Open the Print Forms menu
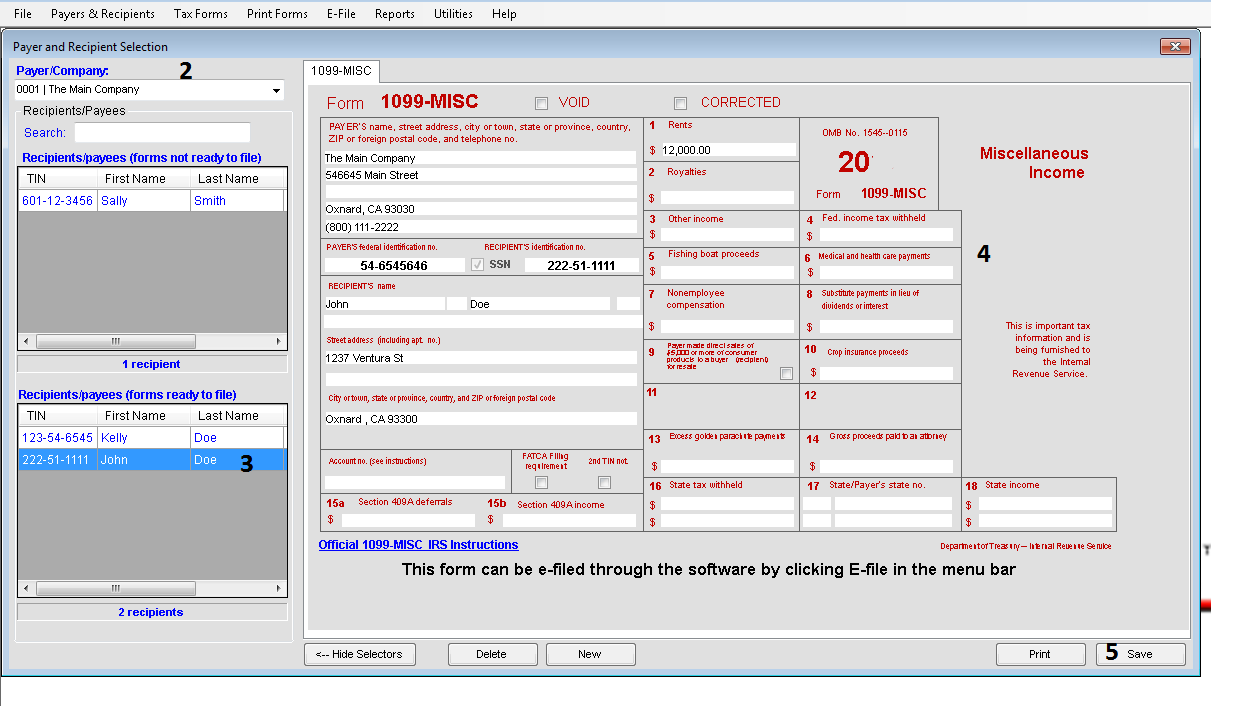The image size is (1243, 706). [x=277, y=14]
